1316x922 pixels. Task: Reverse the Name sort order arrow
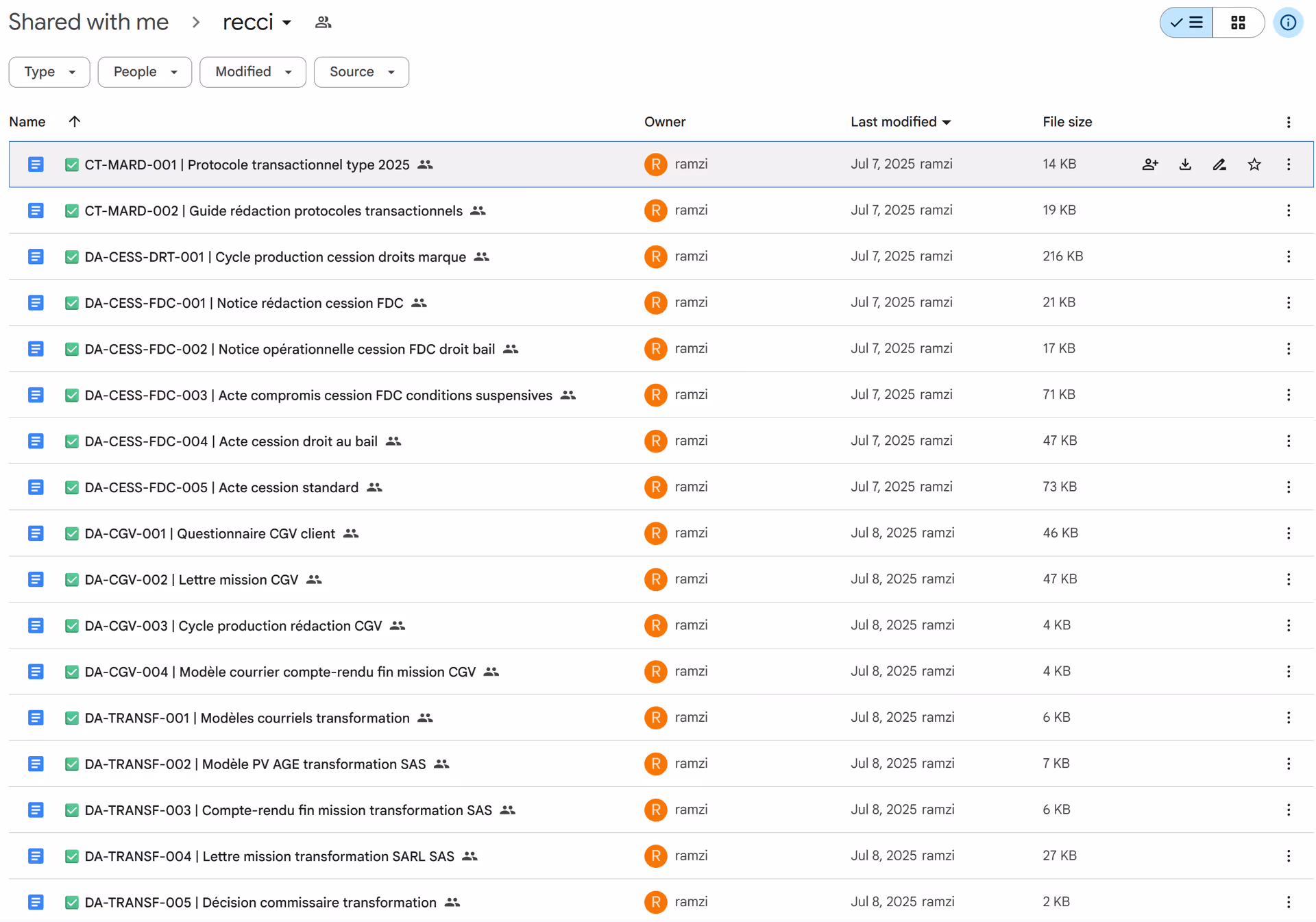[74, 121]
